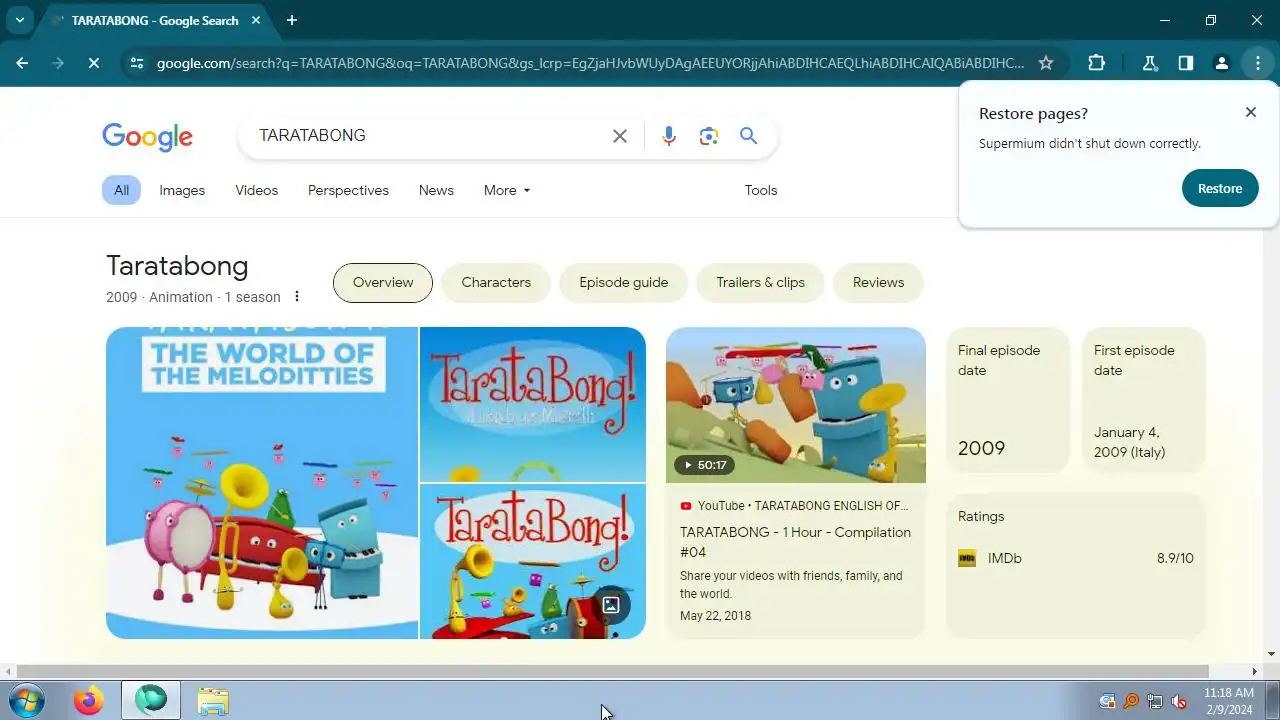Select the Overview chip
The image size is (1280, 720).
tap(383, 282)
